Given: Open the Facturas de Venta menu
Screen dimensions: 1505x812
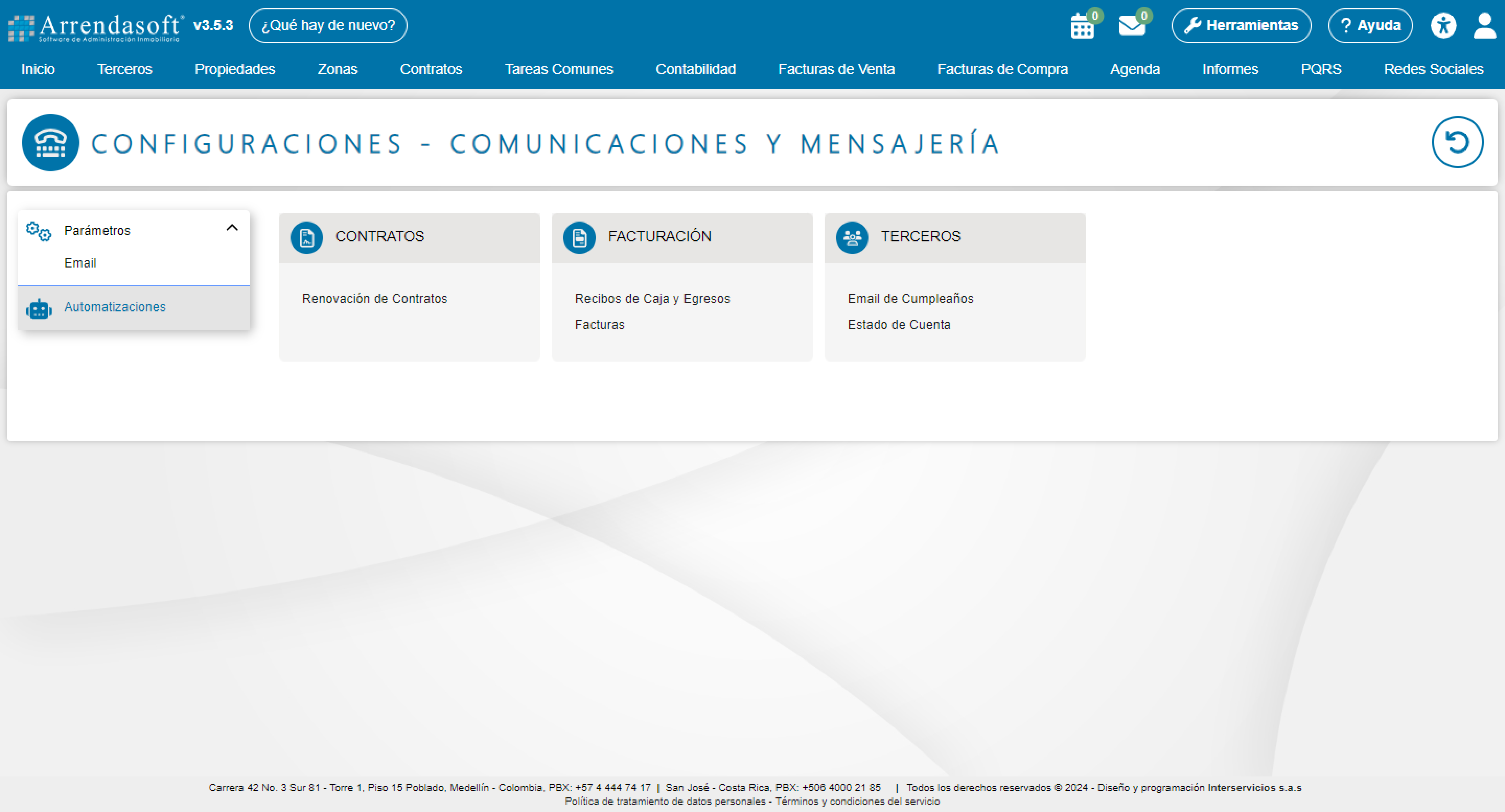Looking at the screenshot, I should click(837, 69).
